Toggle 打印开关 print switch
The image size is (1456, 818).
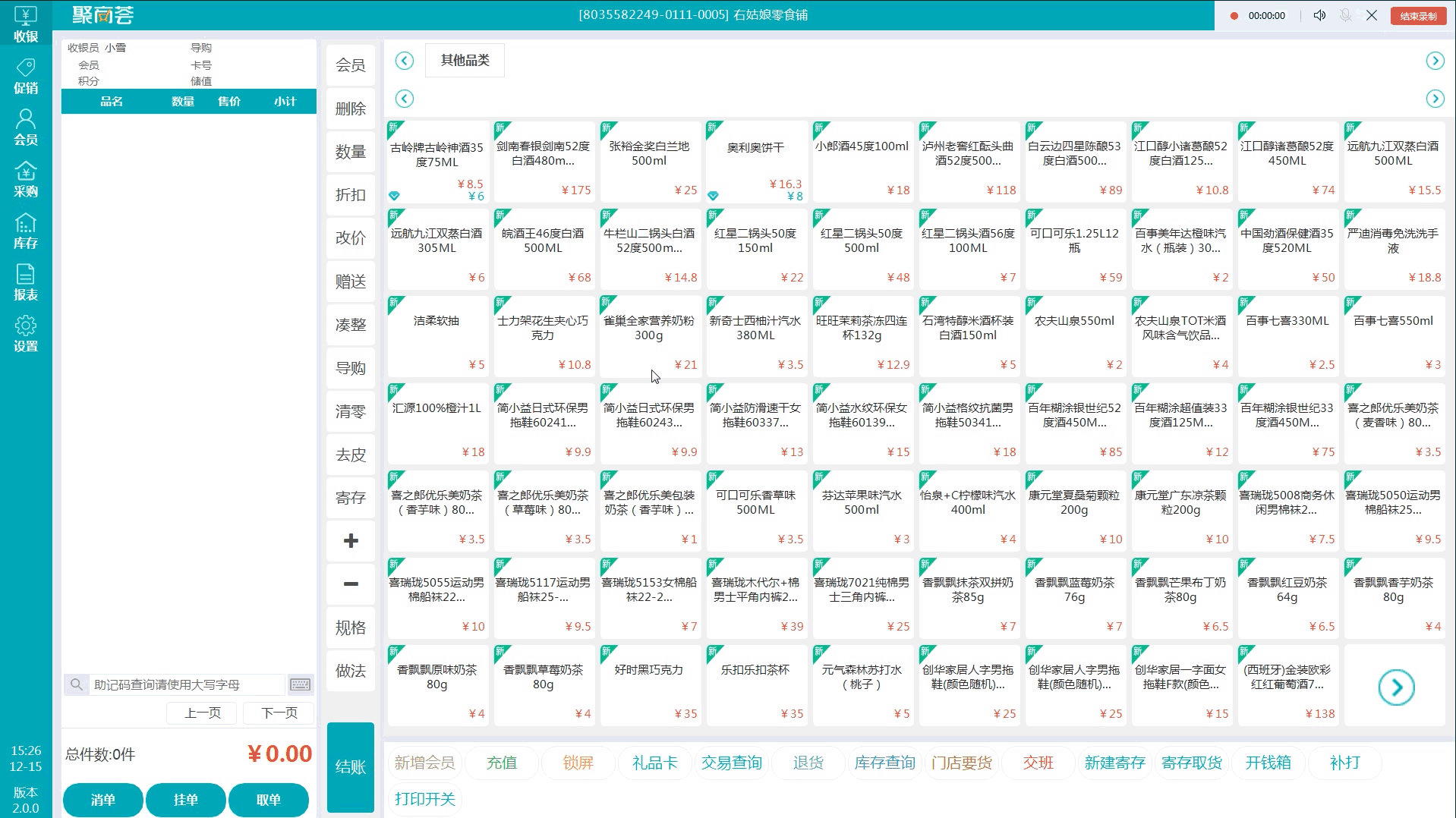click(x=424, y=799)
